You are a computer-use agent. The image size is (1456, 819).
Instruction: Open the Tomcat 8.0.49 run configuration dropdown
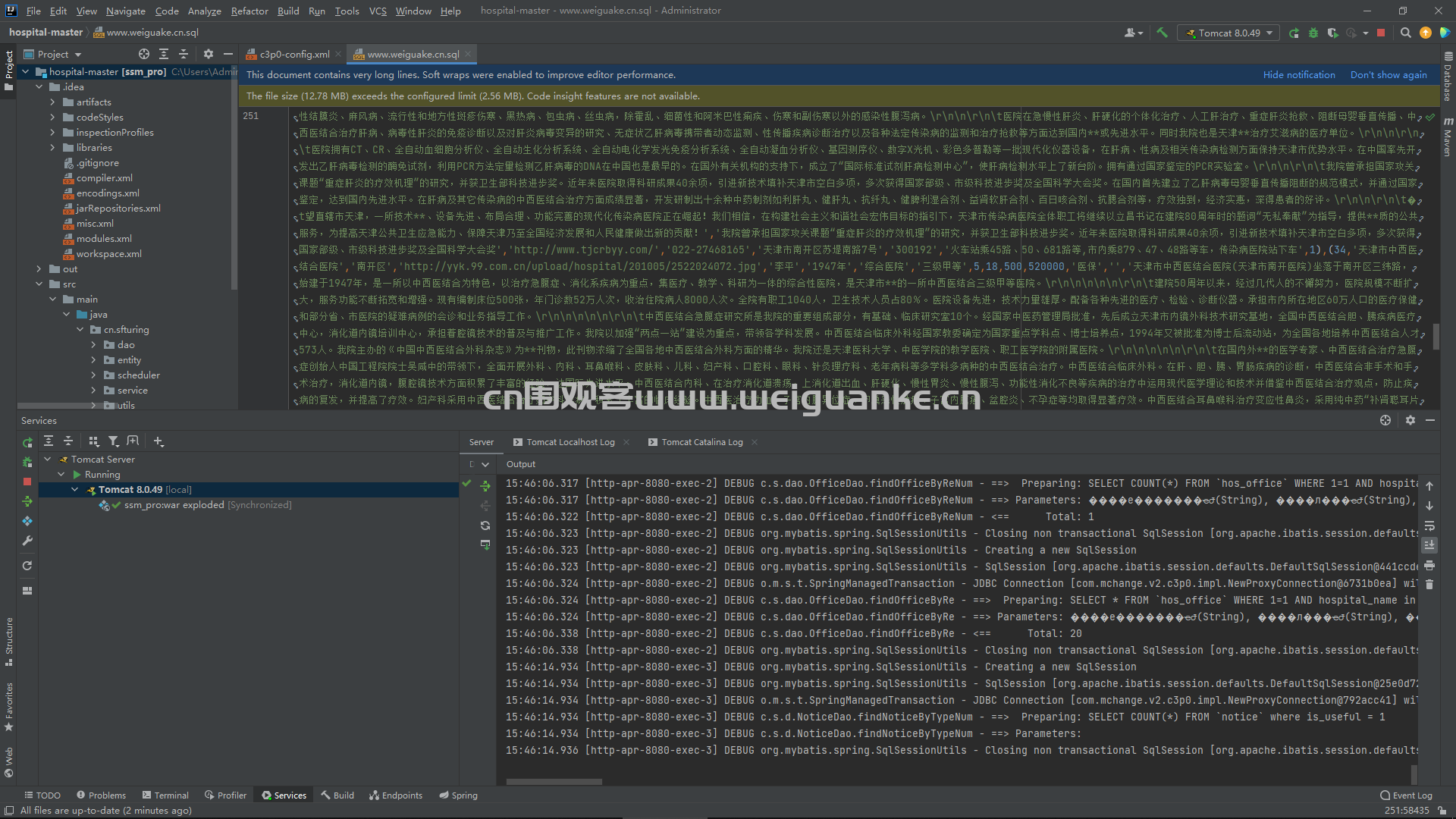click(1228, 33)
